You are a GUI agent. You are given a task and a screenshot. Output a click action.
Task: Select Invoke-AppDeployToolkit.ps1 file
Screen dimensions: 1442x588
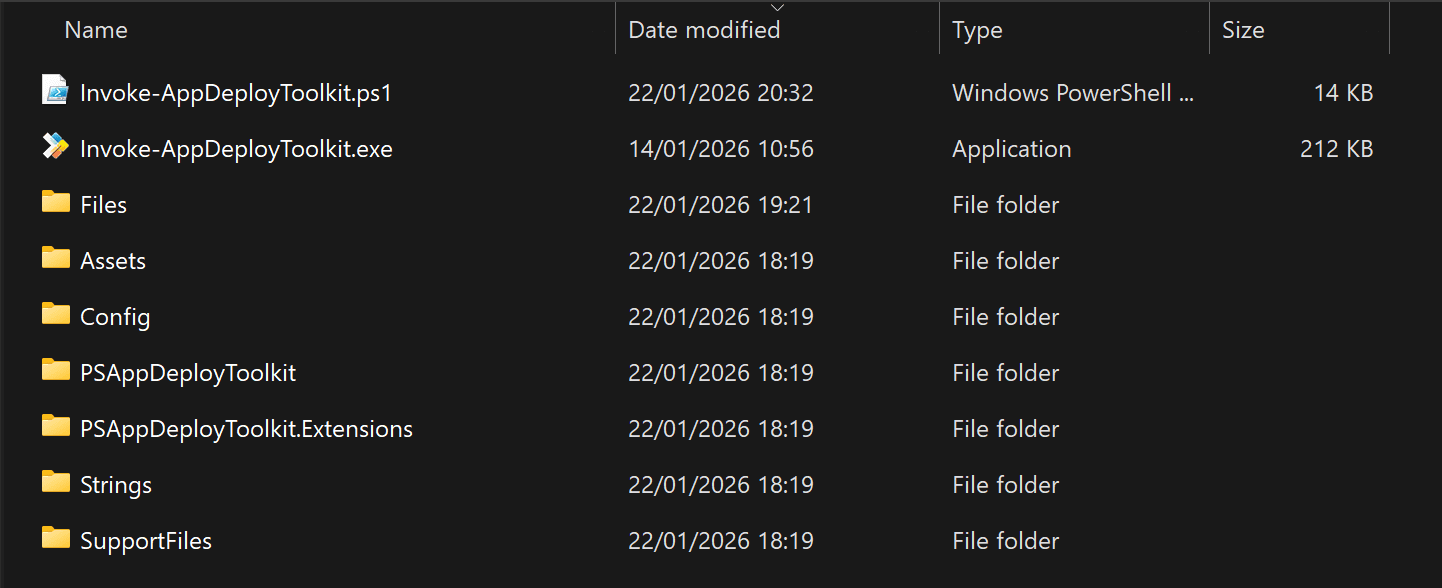(x=235, y=92)
